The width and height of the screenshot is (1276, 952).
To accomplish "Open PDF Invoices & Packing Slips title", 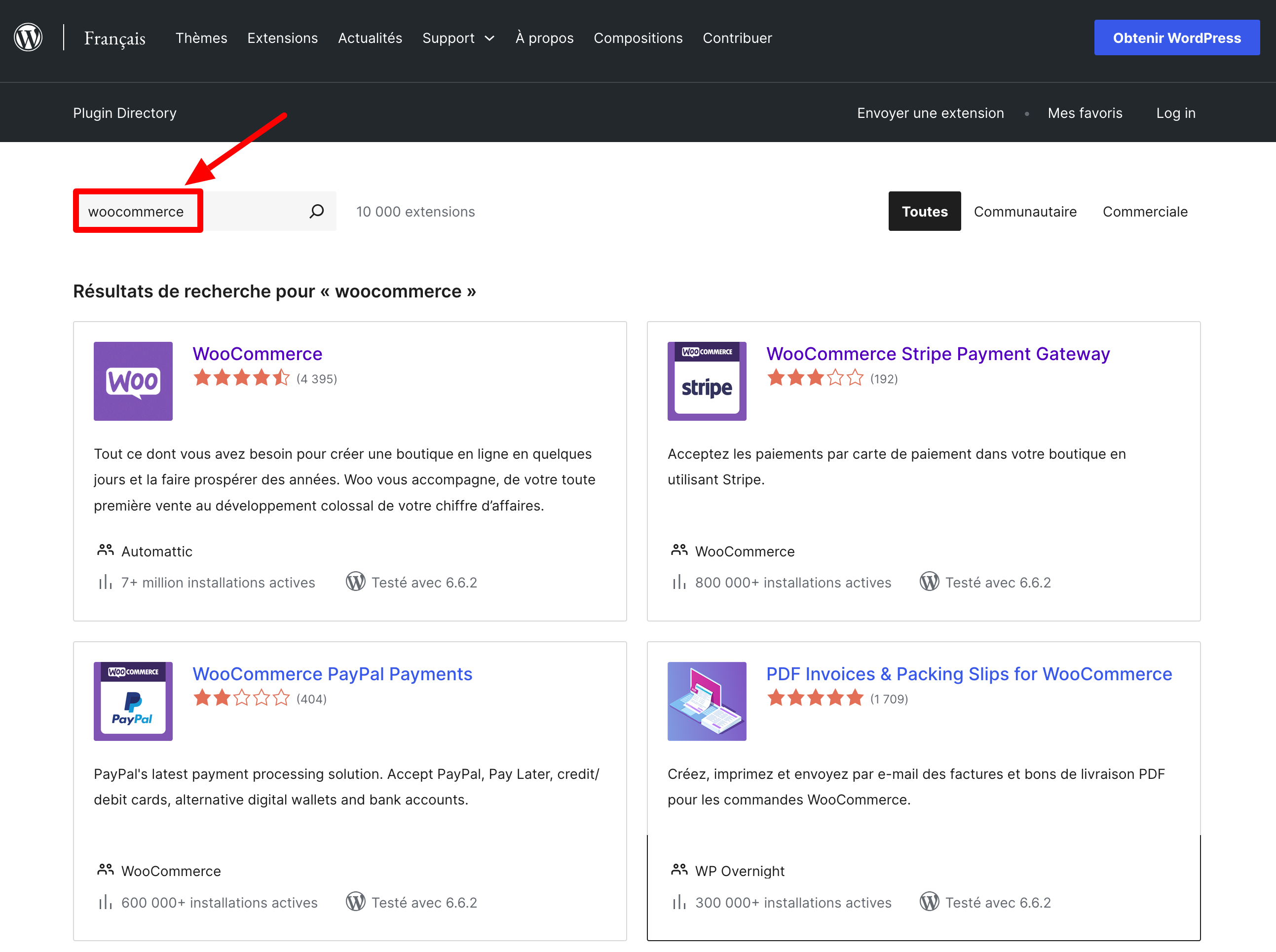I will coord(969,674).
